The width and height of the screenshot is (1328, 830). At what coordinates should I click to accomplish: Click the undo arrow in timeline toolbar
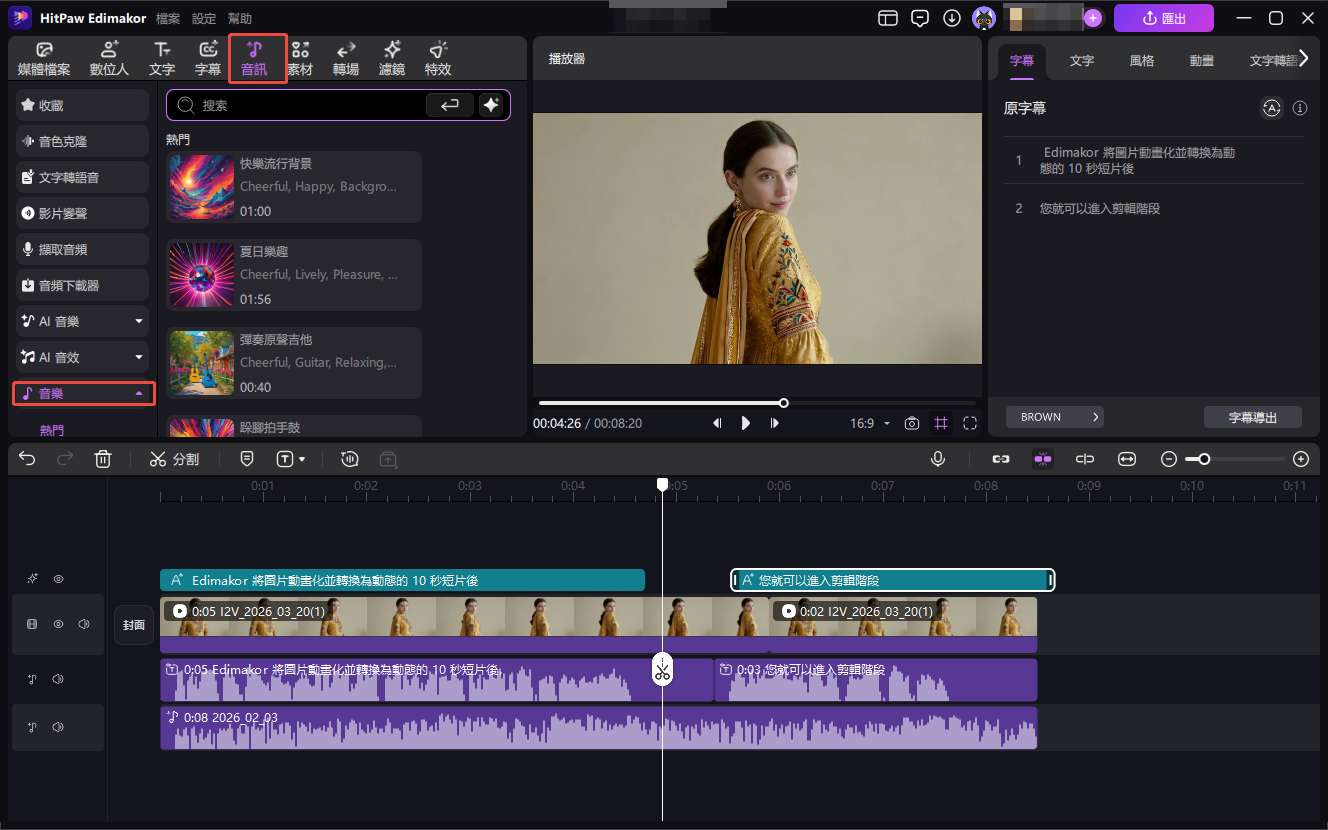click(x=27, y=459)
